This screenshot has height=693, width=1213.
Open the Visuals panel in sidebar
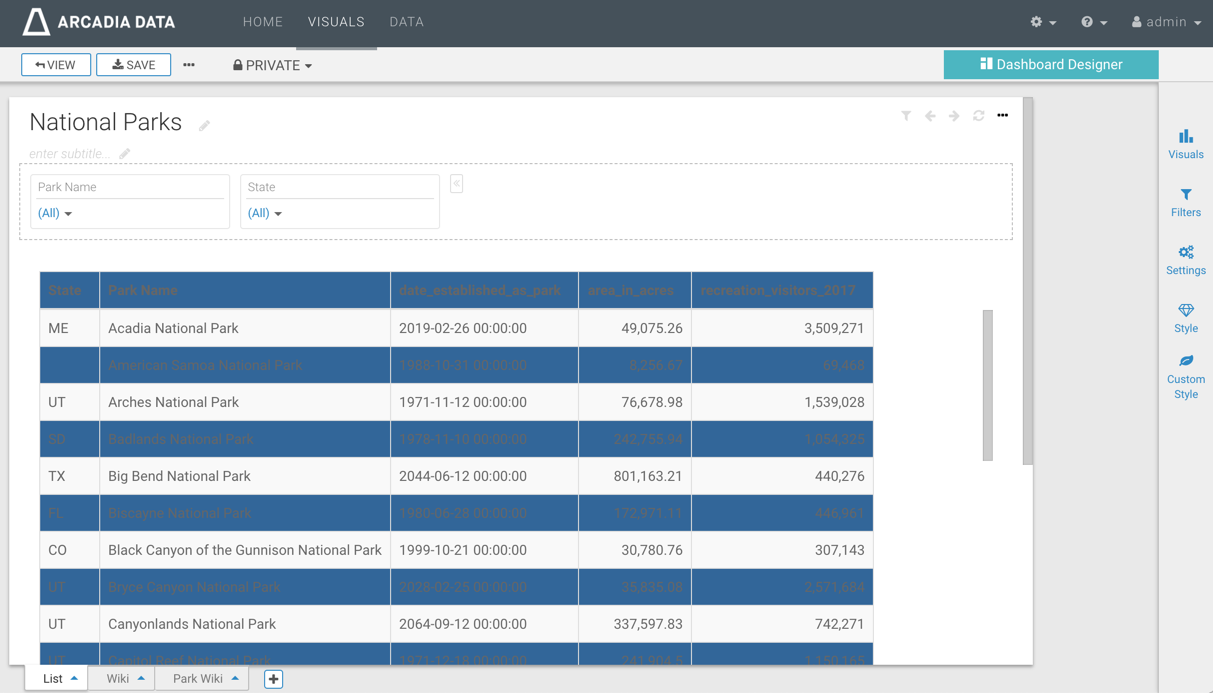(1185, 144)
